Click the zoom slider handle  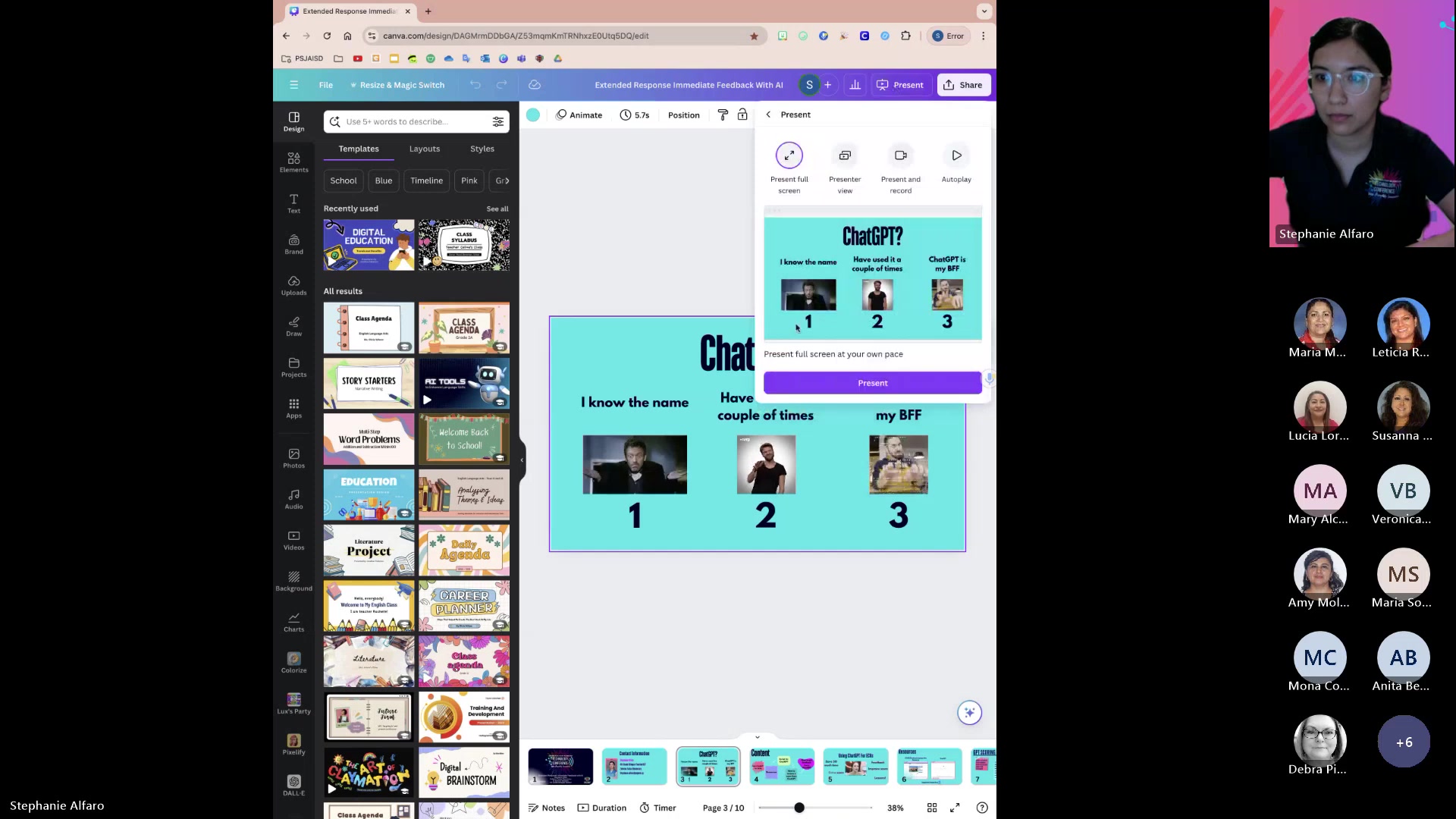799,808
